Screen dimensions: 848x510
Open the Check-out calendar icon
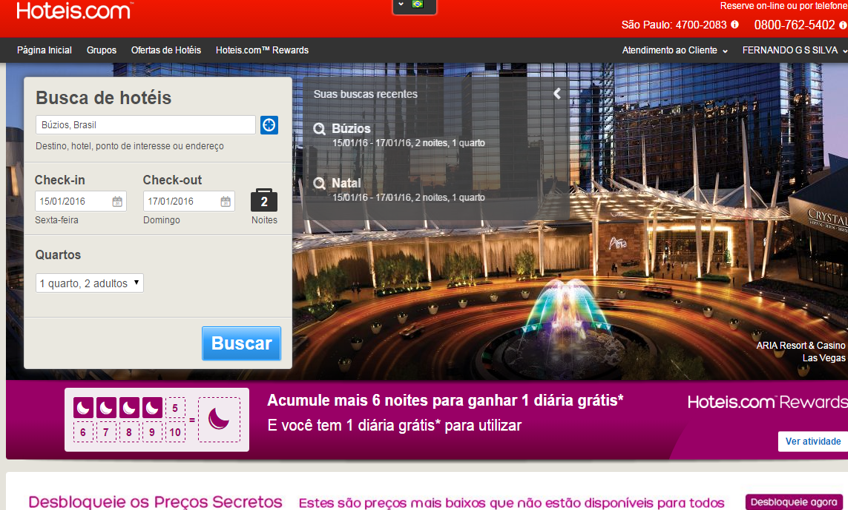(x=225, y=202)
